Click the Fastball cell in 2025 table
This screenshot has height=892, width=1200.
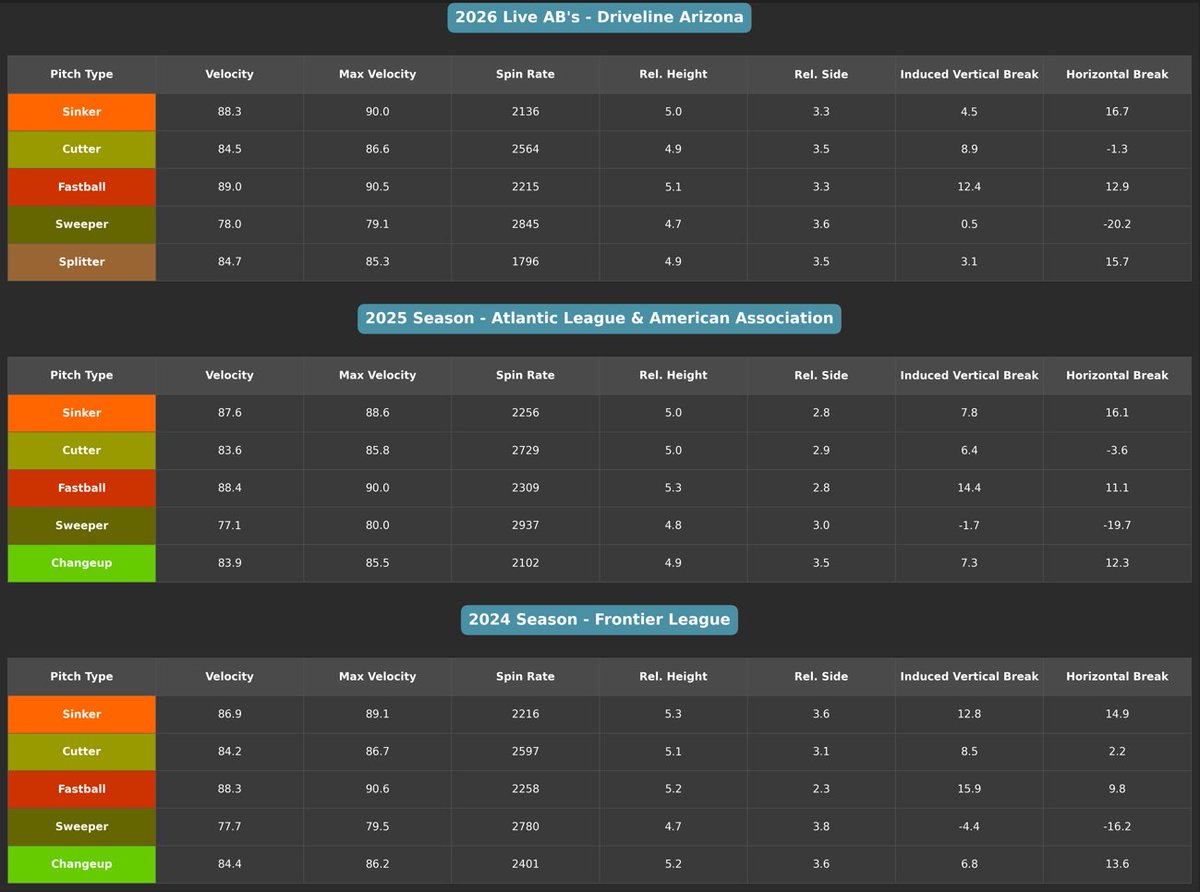[x=82, y=488]
